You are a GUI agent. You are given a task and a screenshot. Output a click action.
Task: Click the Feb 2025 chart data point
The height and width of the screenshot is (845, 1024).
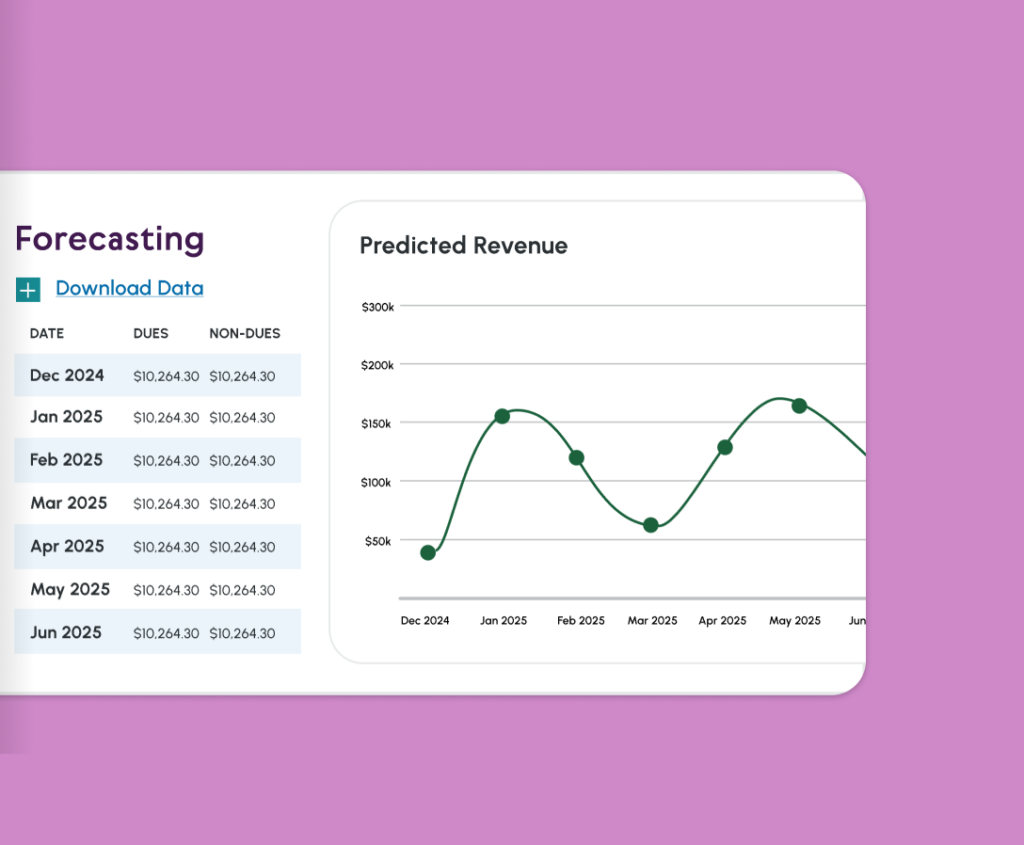(x=576, y=458)
